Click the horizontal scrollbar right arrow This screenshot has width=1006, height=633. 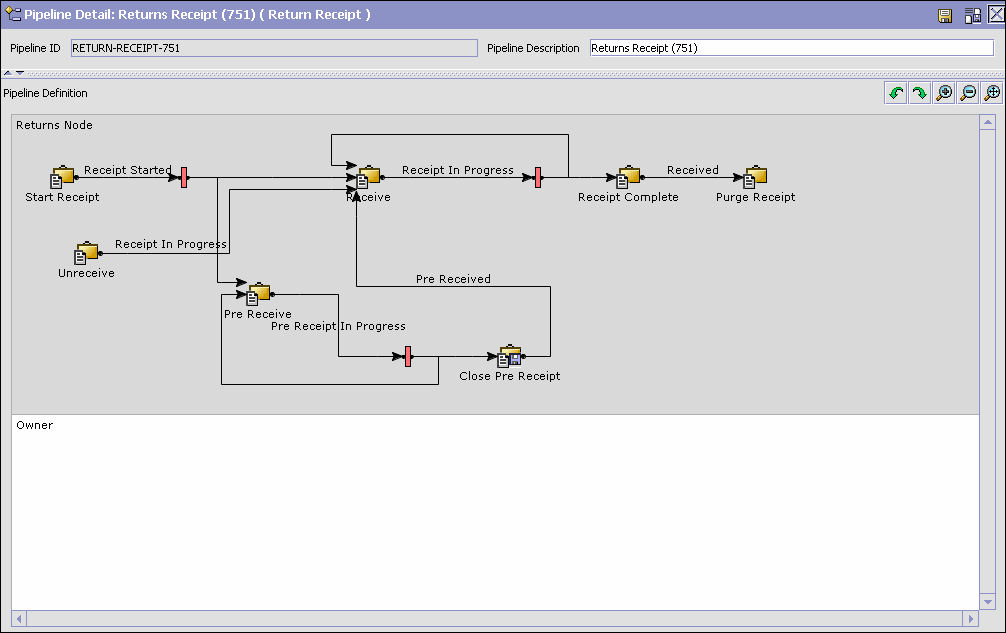[970, 619]
